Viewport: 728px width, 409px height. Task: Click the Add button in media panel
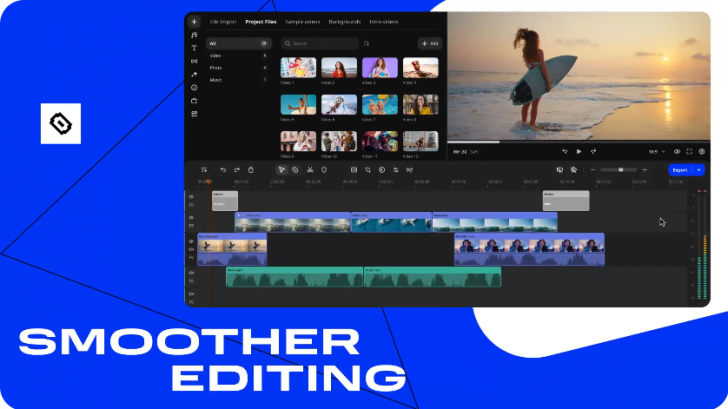[430, 43]
